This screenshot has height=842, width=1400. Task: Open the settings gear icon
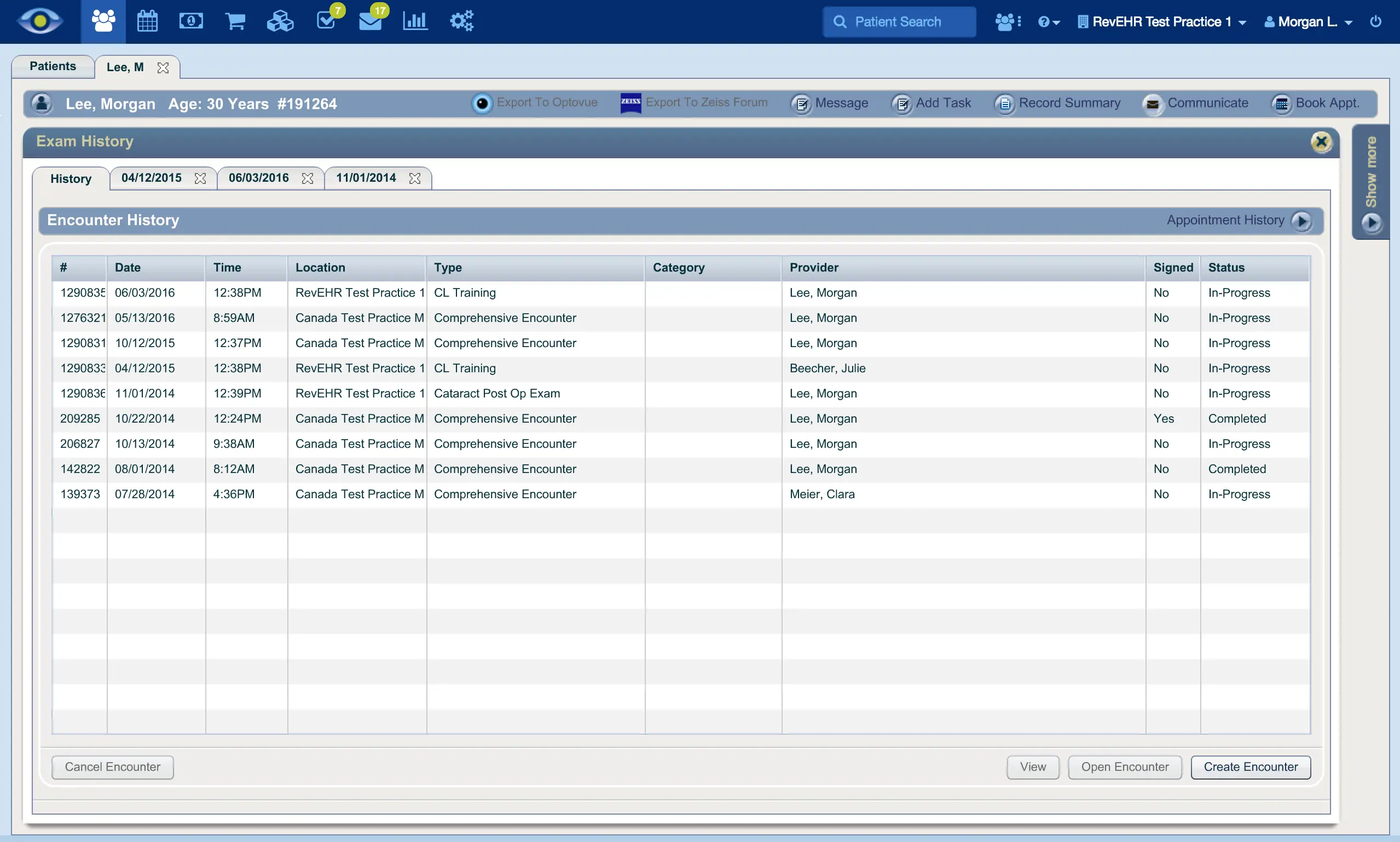click(460, 20)
